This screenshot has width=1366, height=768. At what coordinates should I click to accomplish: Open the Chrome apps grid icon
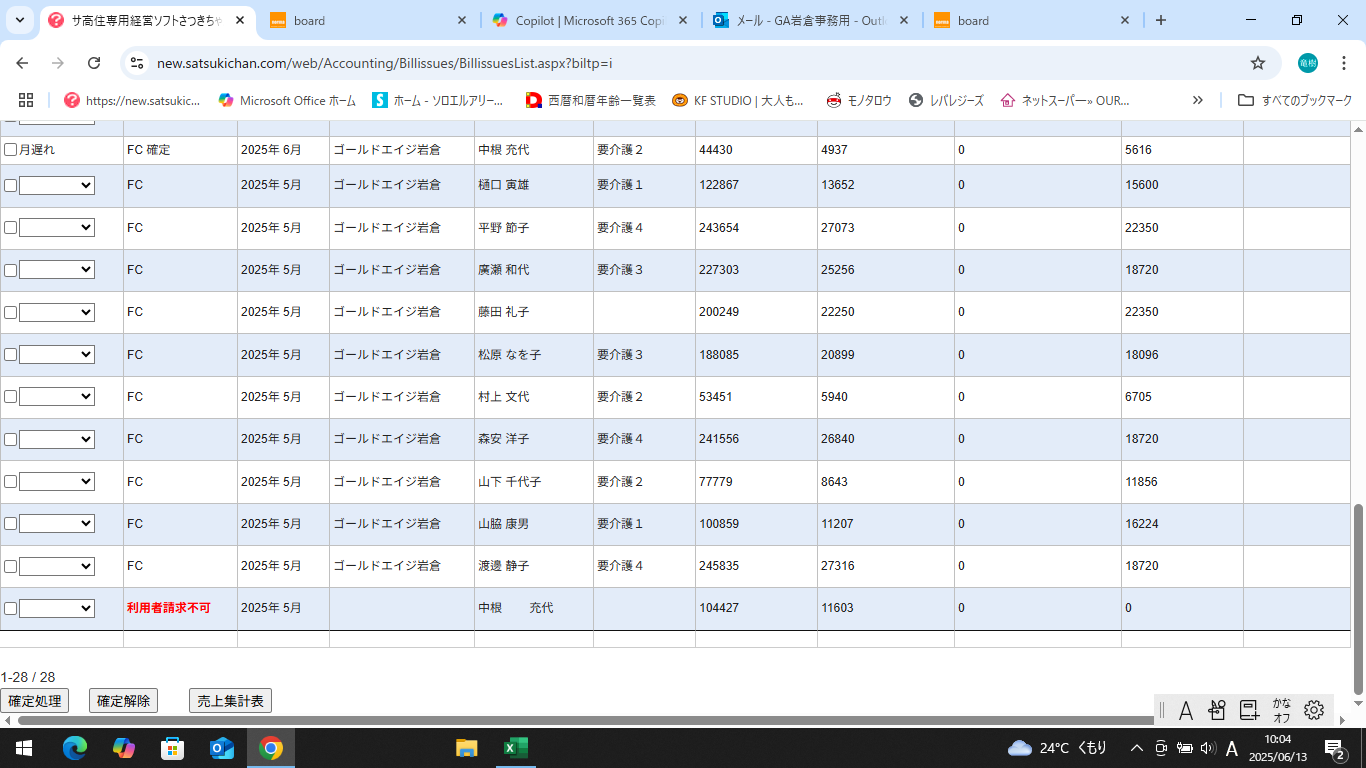coord(26,100)
